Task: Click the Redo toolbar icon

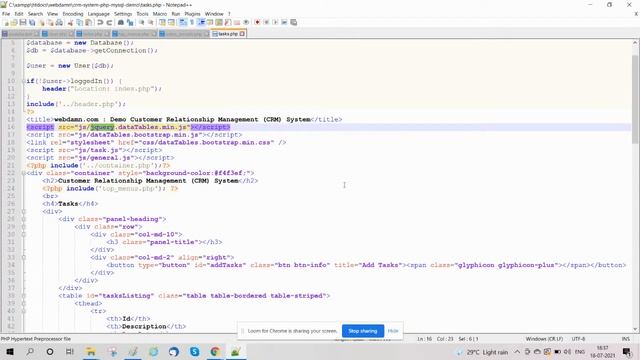Action: [x=109, y=22]
